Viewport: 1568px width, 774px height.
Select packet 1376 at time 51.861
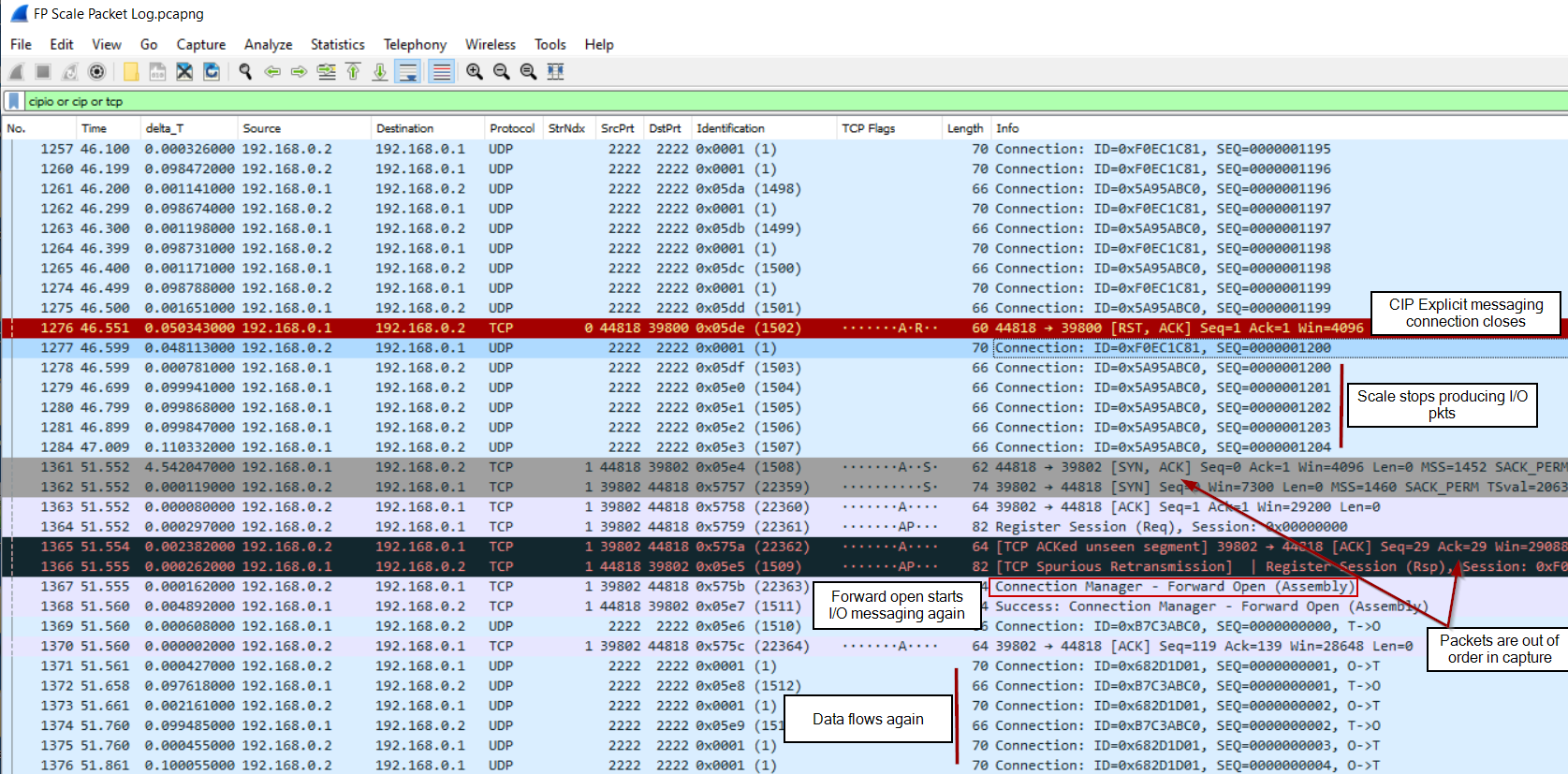784,766
